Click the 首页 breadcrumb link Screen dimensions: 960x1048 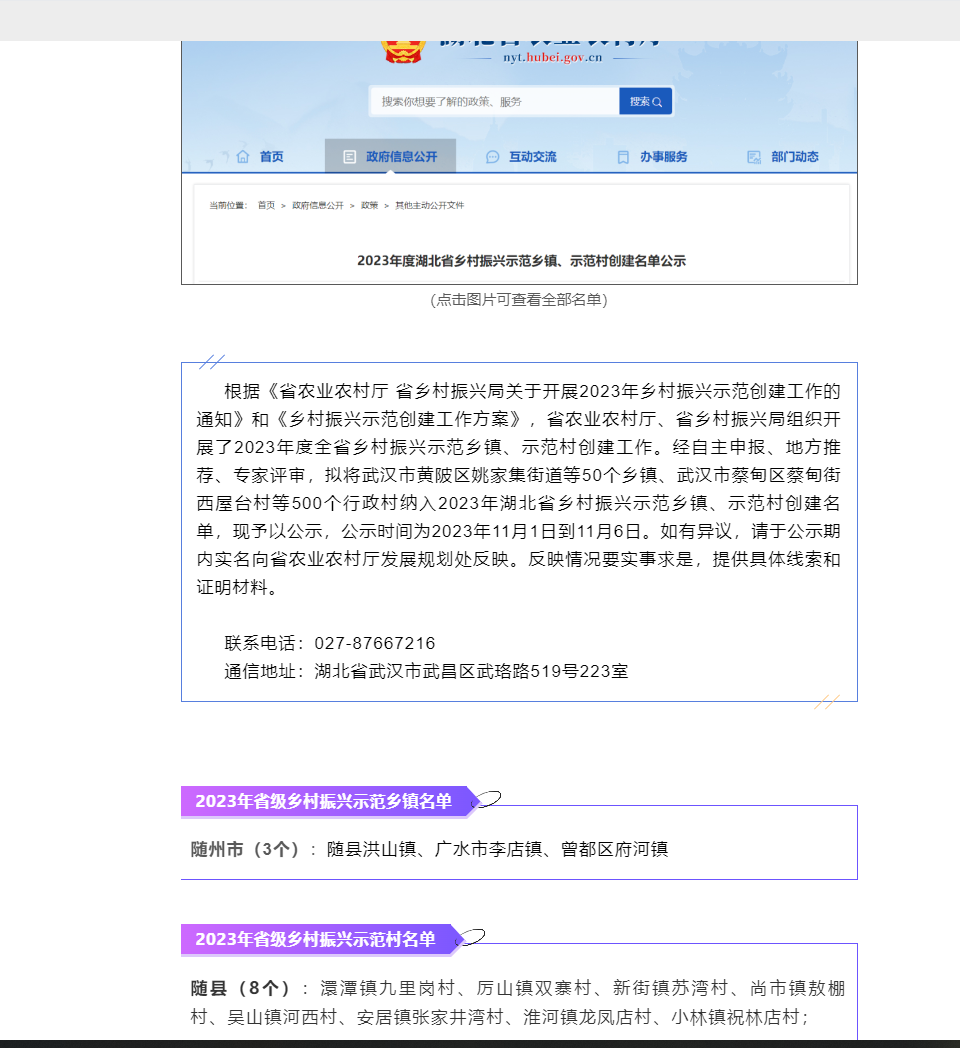(266, 205)
